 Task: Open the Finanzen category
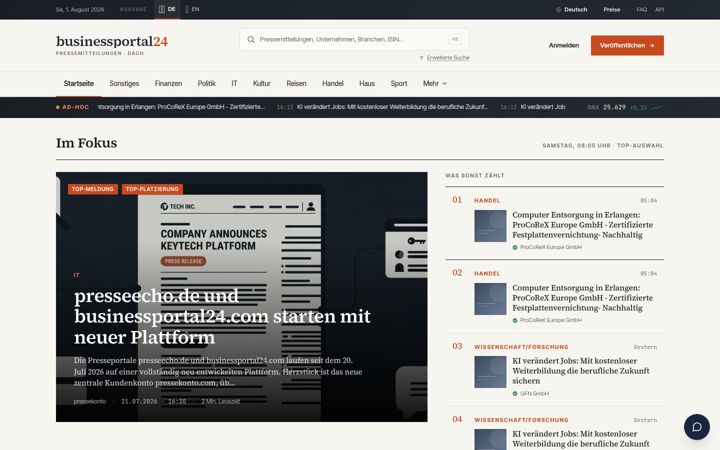pos(168,84)
